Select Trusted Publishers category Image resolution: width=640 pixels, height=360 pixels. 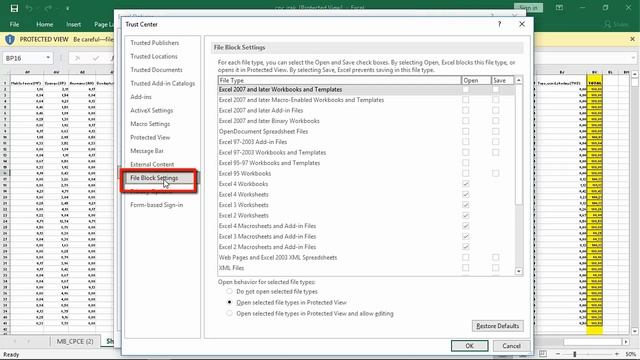(155, 43)
